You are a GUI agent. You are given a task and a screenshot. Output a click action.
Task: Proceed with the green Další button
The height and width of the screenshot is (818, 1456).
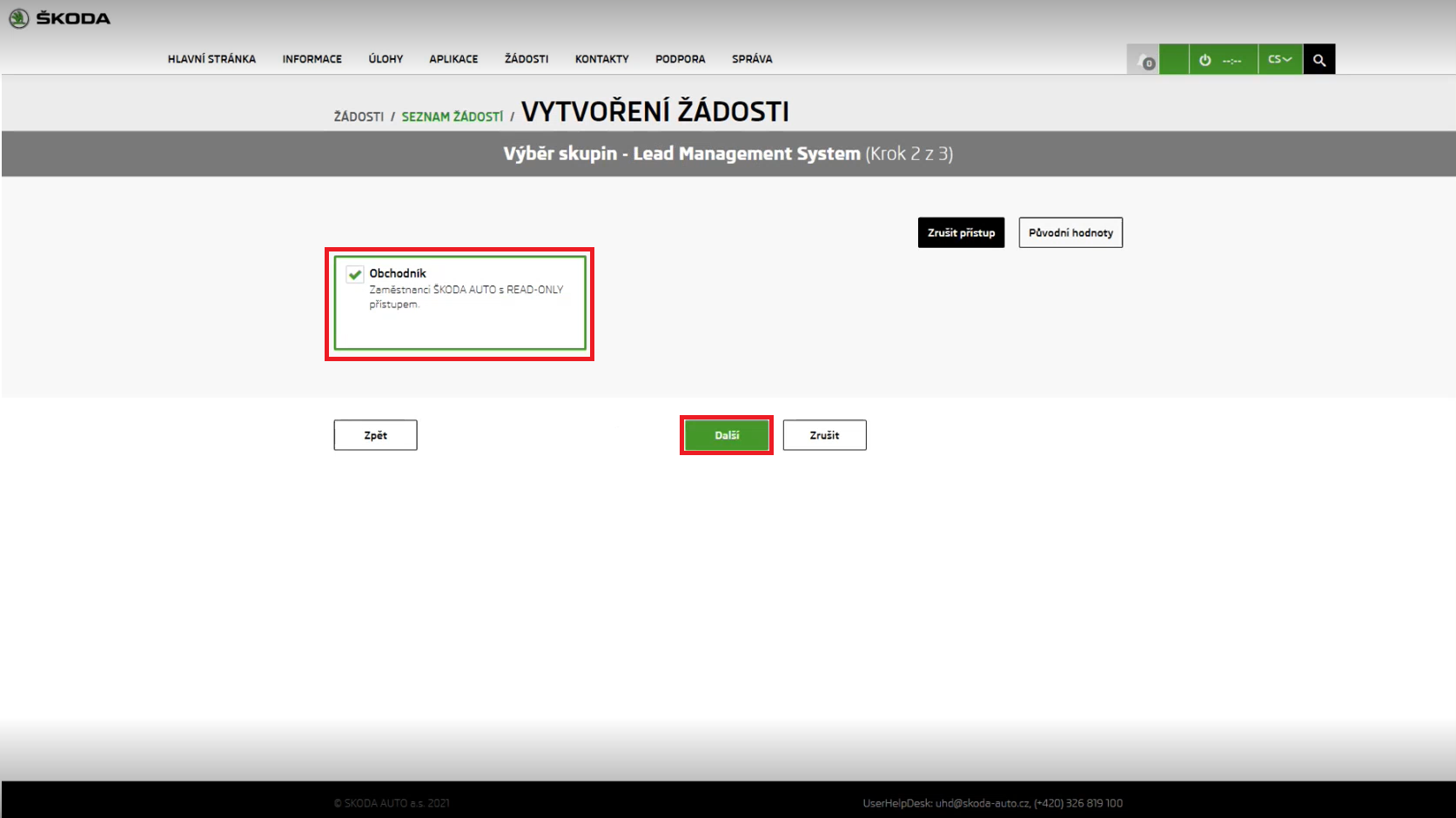point(727,435)
